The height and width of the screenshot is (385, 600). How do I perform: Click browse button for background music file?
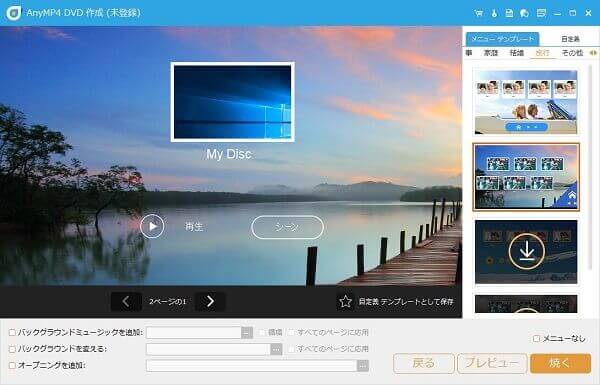point(247,333)
